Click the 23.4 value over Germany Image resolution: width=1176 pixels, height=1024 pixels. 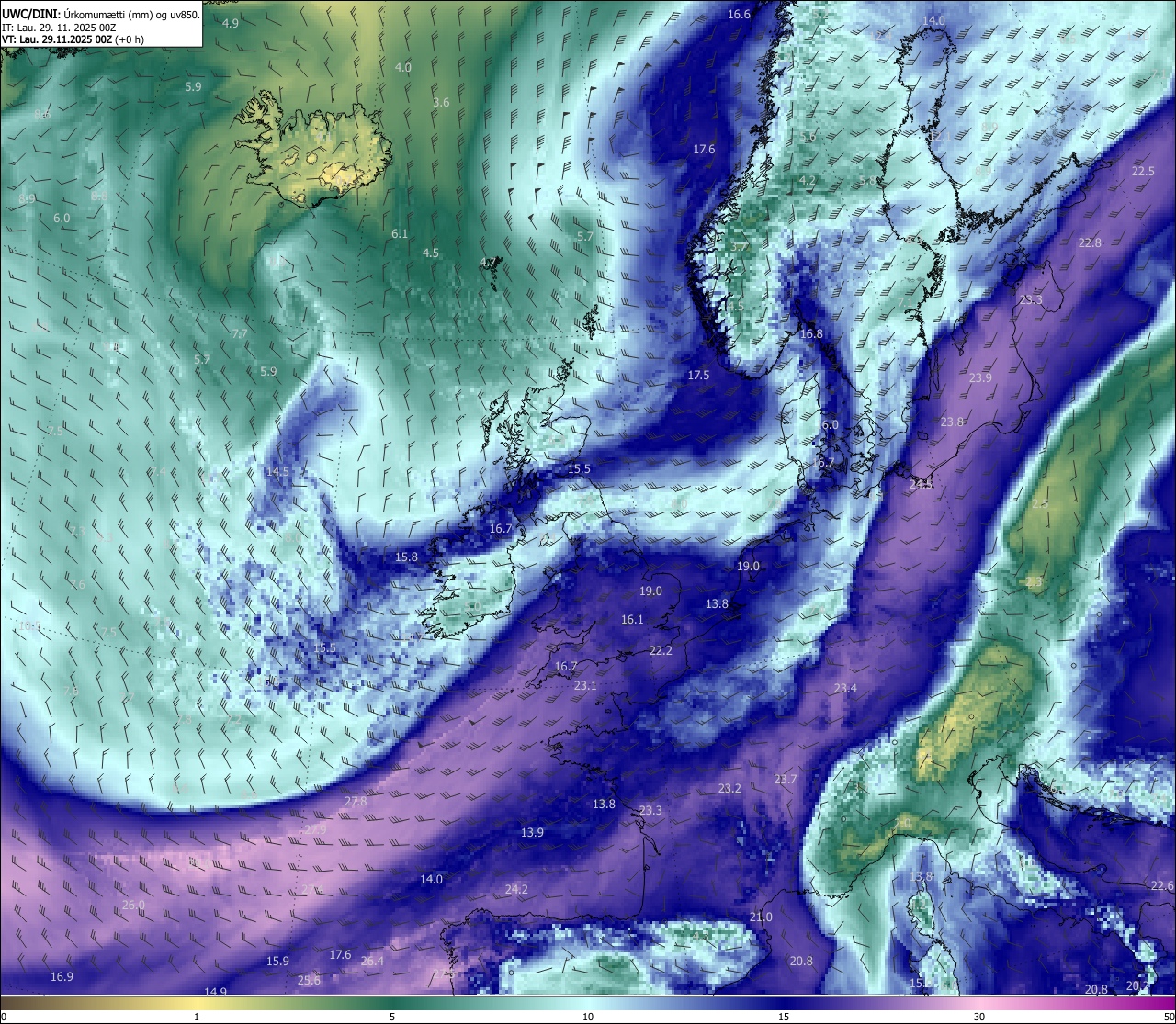point(845,689)
